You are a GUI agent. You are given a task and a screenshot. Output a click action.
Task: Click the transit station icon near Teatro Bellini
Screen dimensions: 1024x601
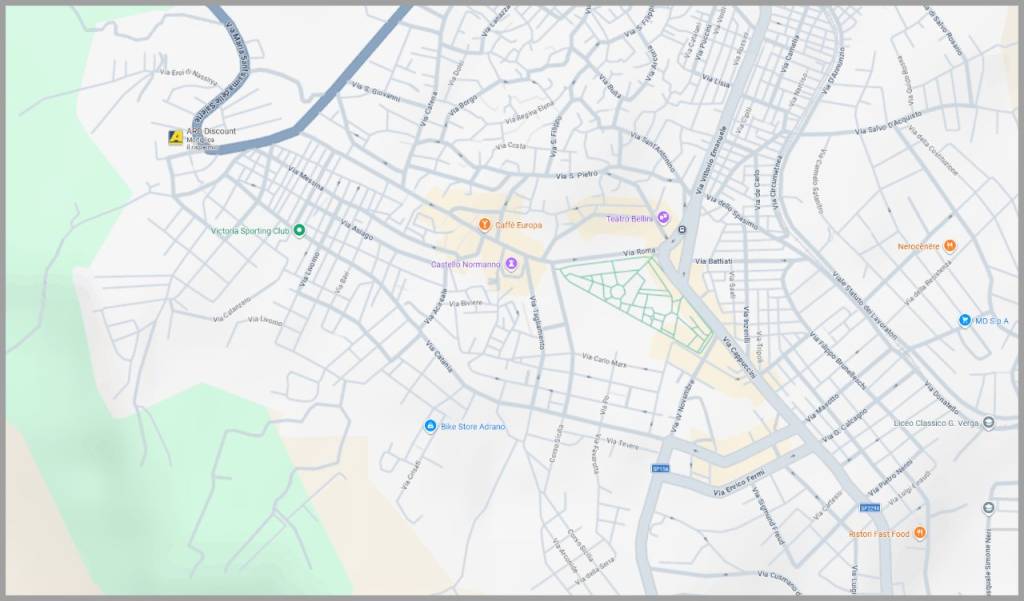[682, 230]
